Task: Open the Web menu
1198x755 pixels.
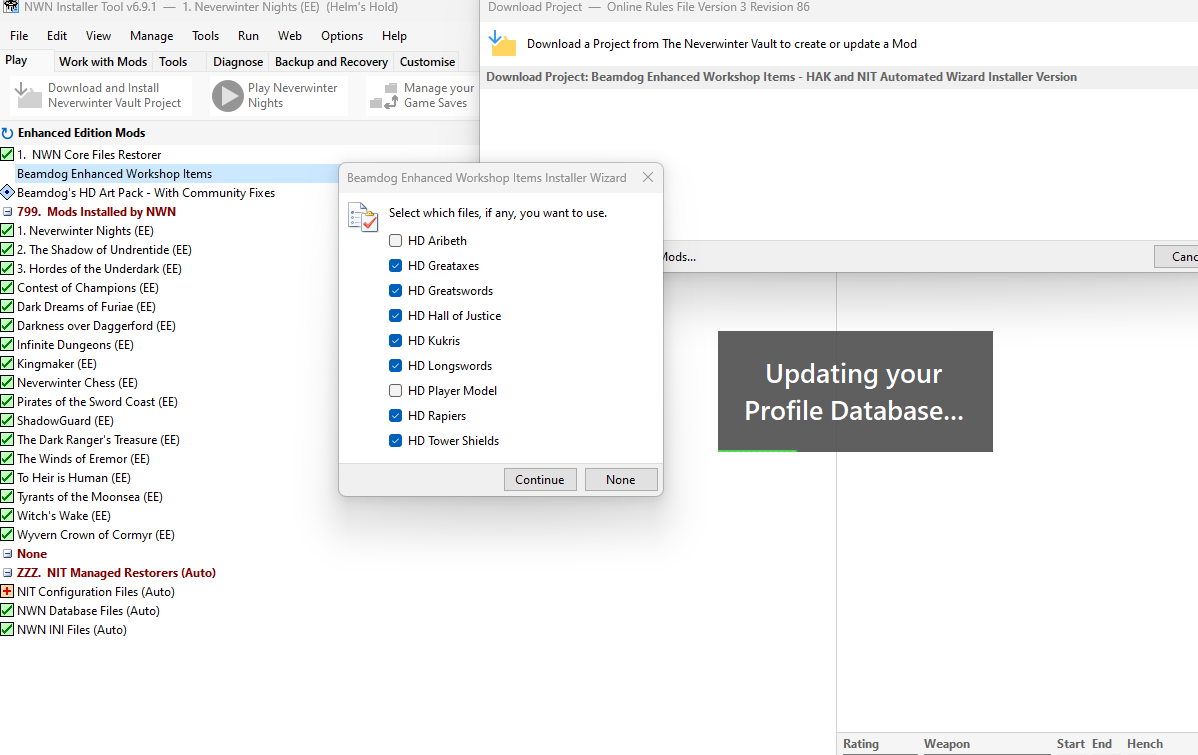Action: [290, 36]
